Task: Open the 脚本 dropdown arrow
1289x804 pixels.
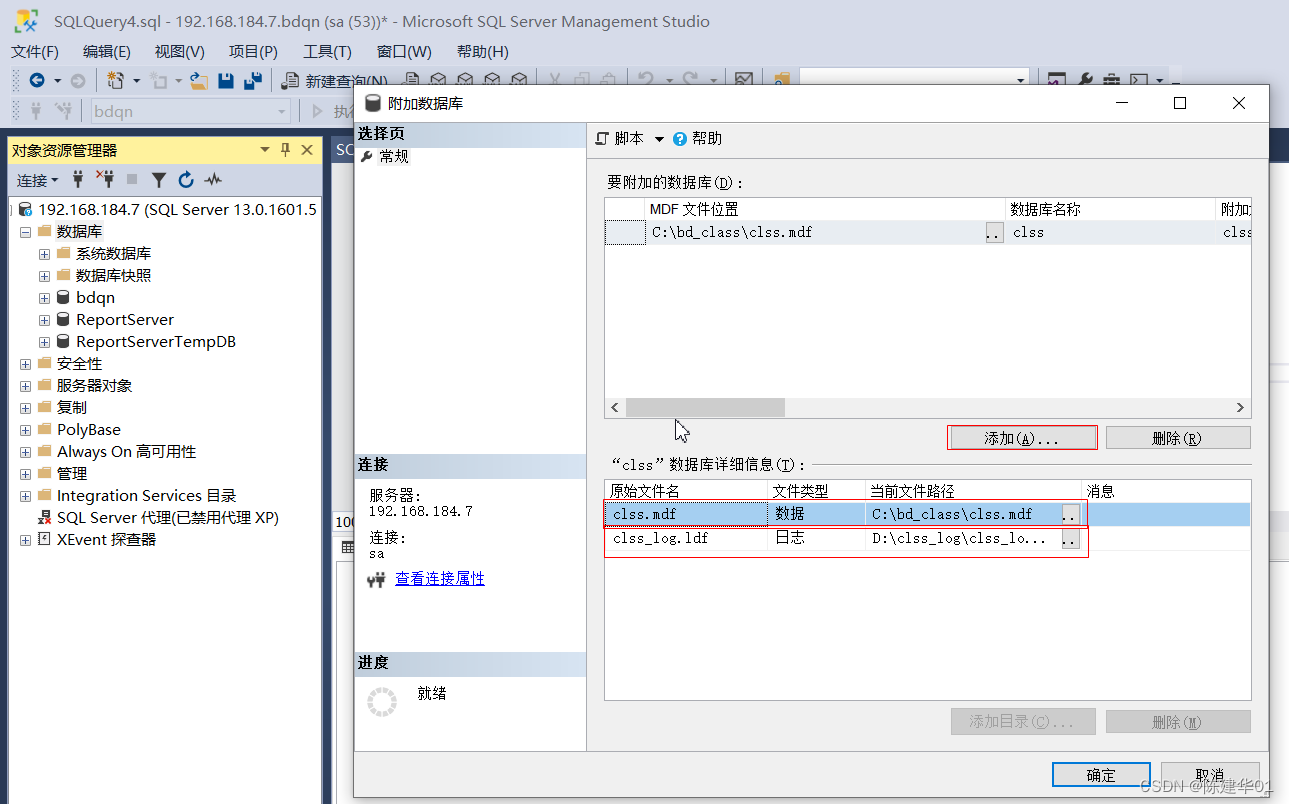Action: pos(659,139)
